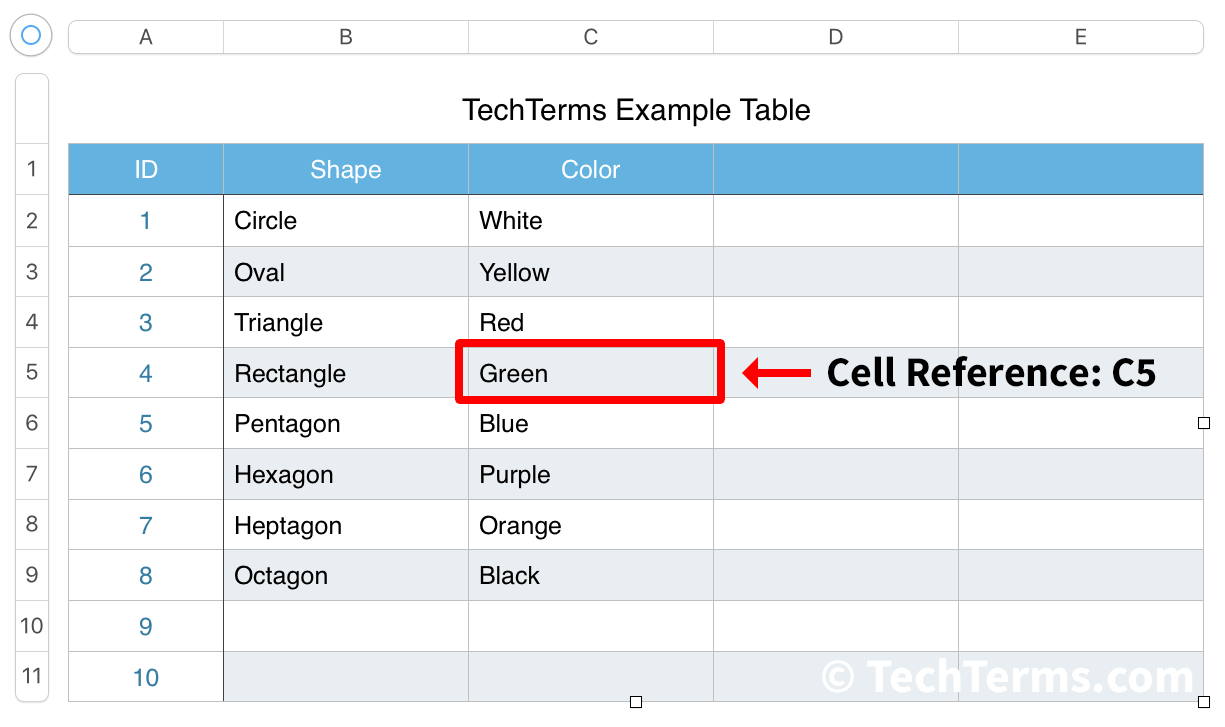1225x727 pixels.
Task: Select the blue Color header cell
Action: point(590,169)
